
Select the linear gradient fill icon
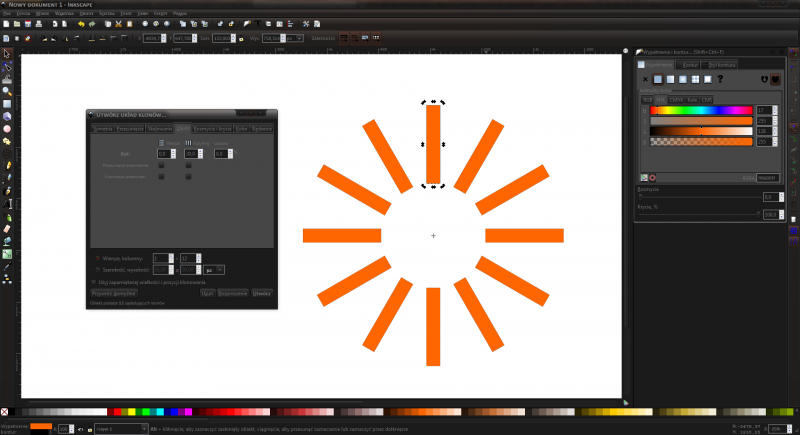670,79
